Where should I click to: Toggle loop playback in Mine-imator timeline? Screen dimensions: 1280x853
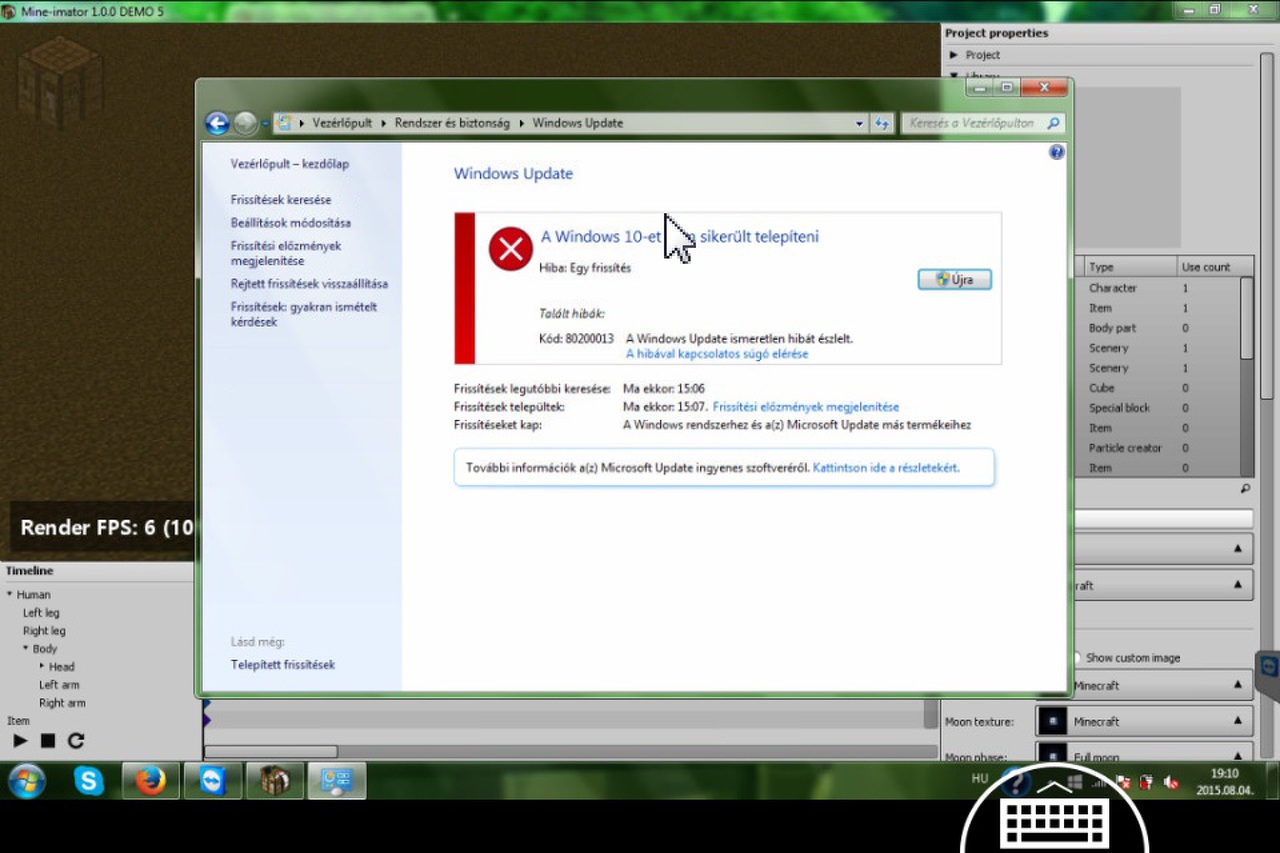click(x=76, y=741)
